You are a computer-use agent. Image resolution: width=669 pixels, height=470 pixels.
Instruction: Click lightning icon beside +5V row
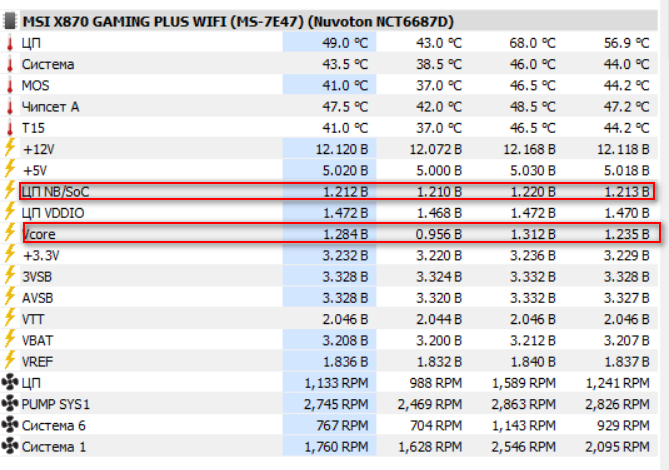pos(10,168)
